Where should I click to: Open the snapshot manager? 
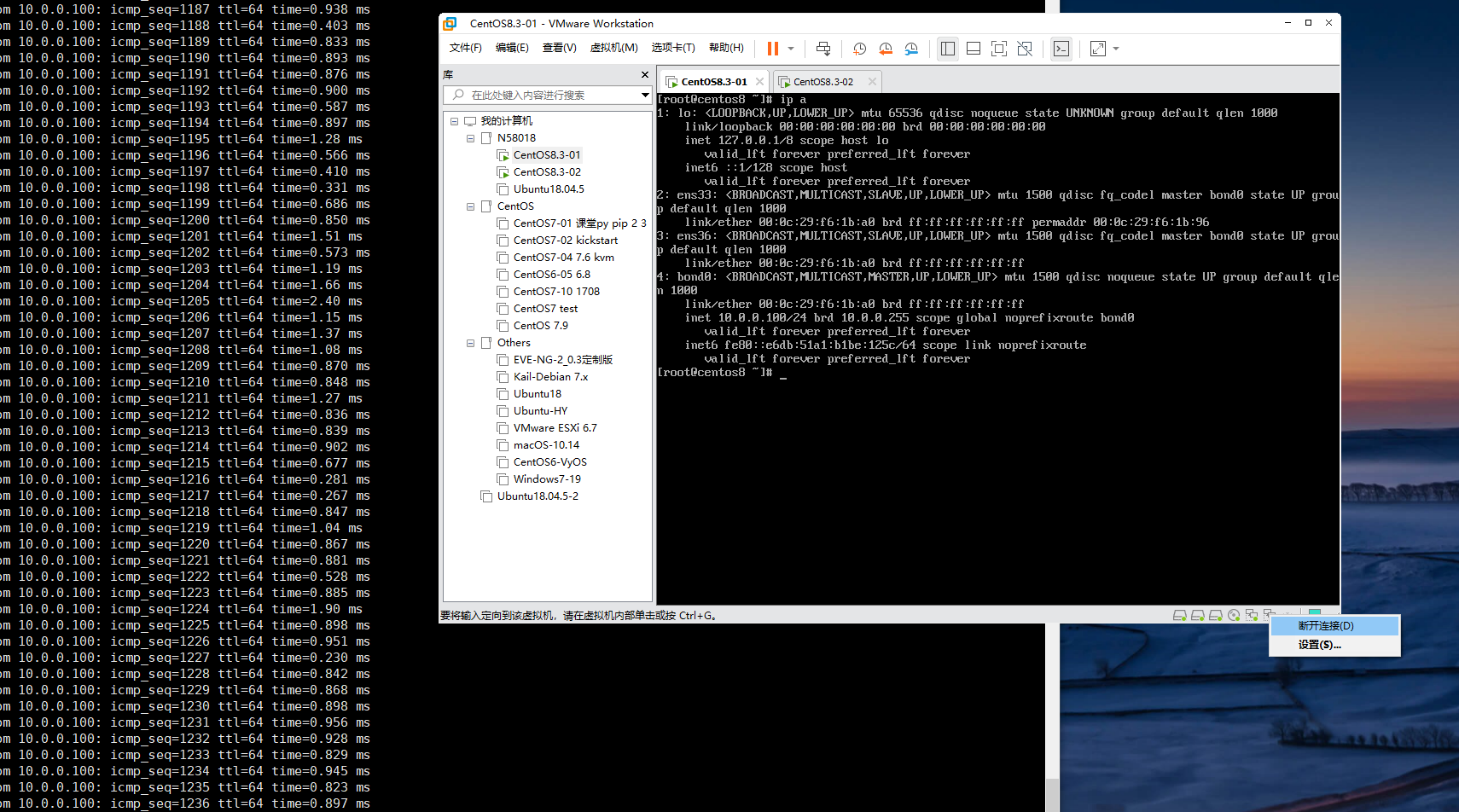click(x=911, y=49)
